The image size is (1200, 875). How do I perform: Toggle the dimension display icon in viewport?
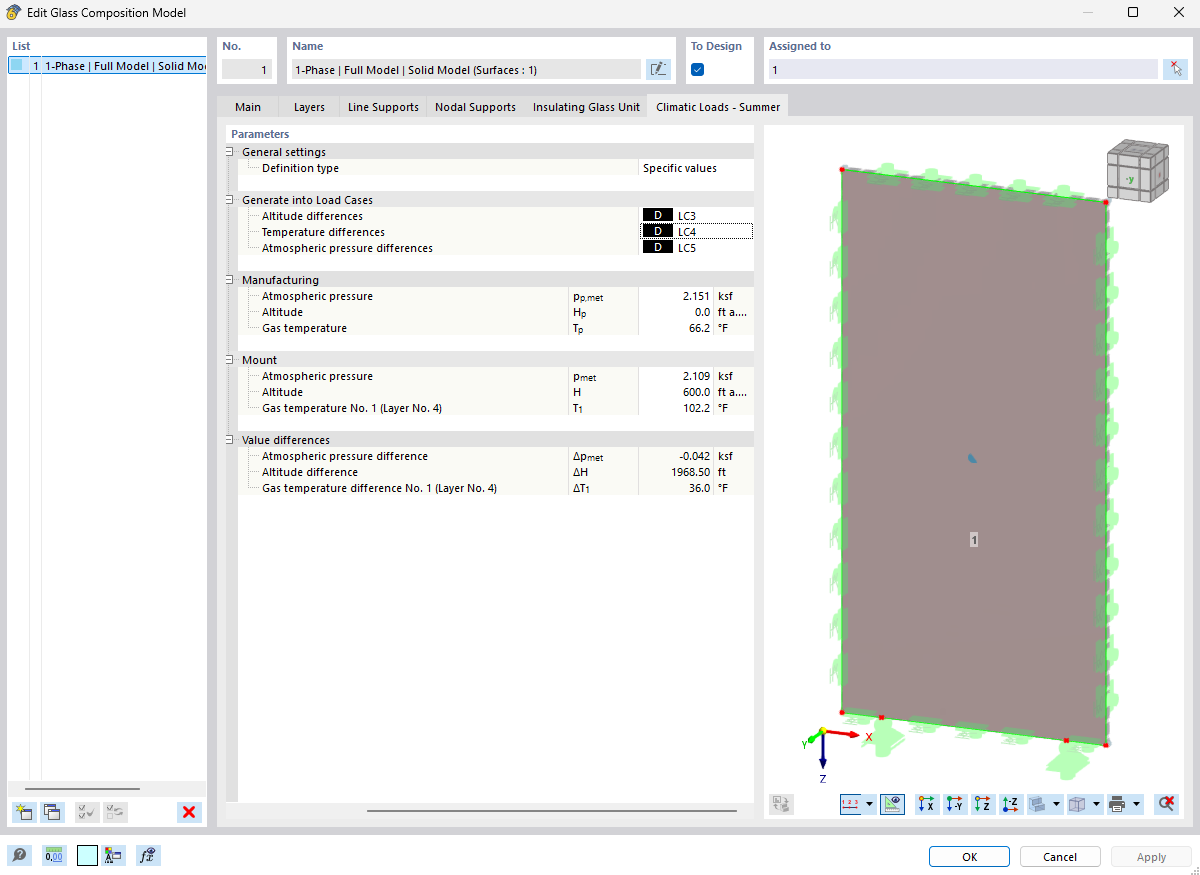click(x=891, y=803)
